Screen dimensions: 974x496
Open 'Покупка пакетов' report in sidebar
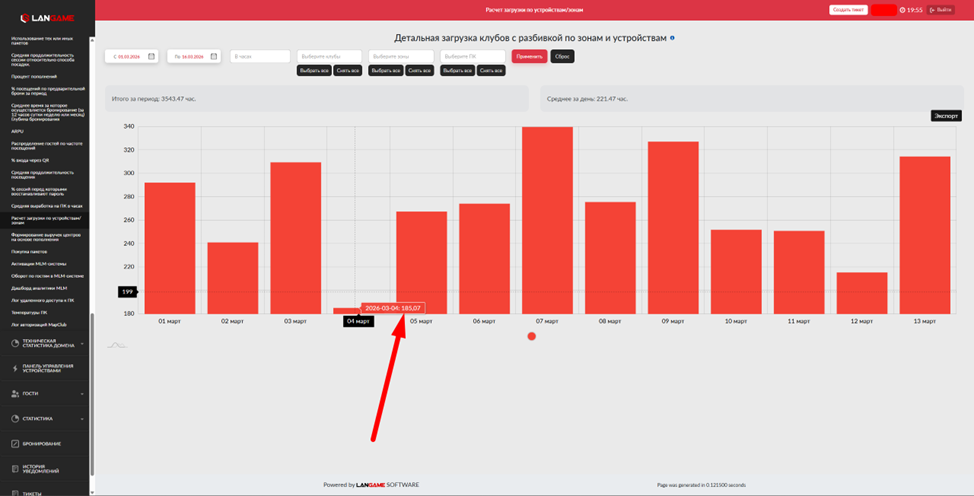[x=28, y=251]
